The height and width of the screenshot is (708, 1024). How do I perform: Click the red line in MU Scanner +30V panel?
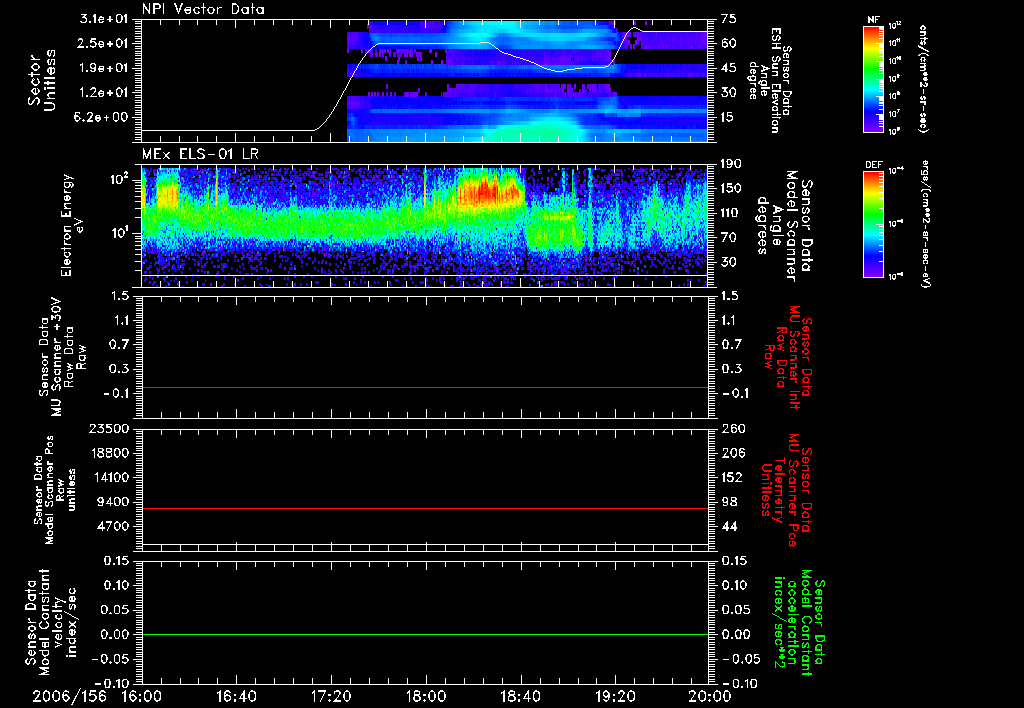[x=424, y=387]
